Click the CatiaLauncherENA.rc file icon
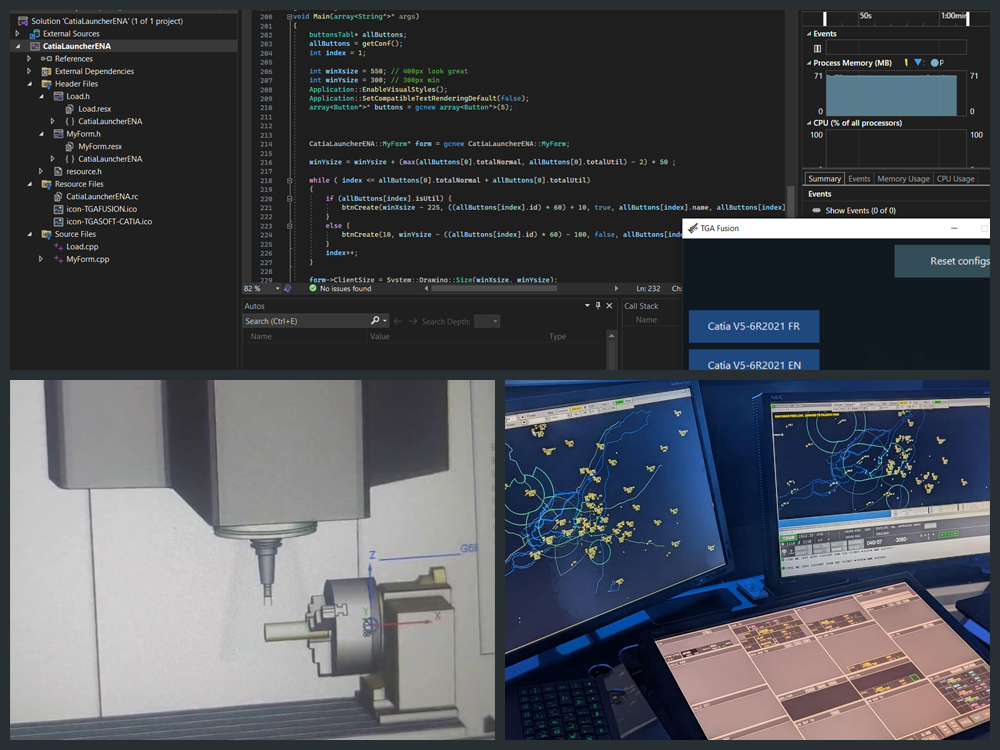The height and width of the screenshot is (750, 1000). tap(59, 196)
